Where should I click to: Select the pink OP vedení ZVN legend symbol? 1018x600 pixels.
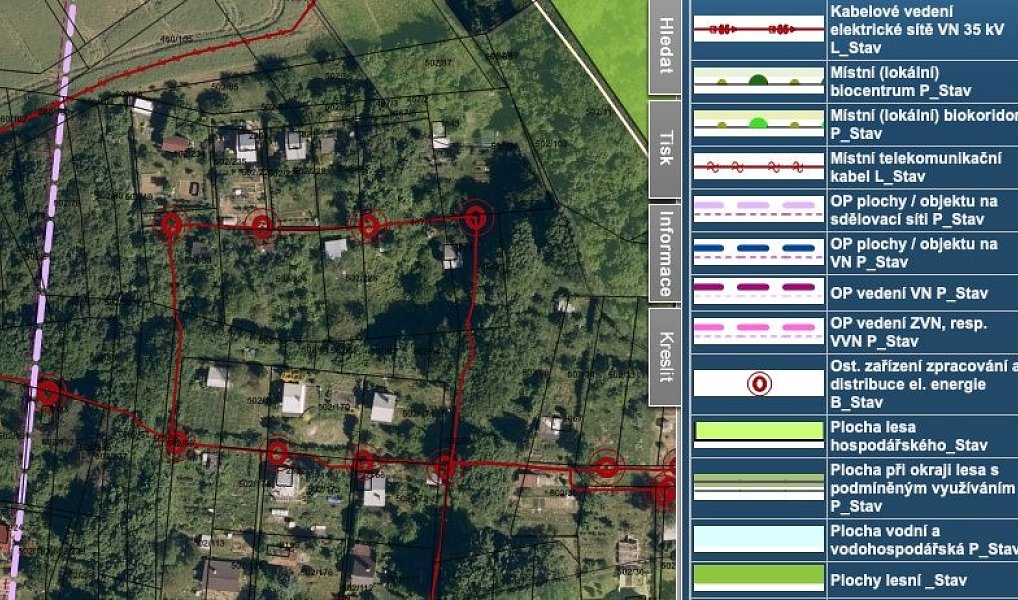tap(759, 331)
